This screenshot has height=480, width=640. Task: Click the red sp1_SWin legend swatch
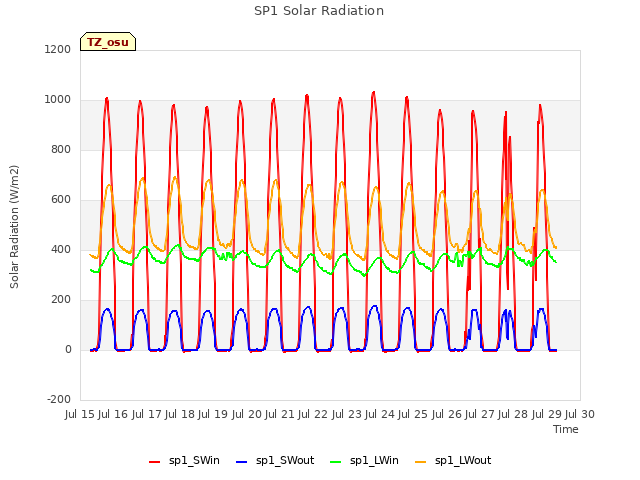155,462
